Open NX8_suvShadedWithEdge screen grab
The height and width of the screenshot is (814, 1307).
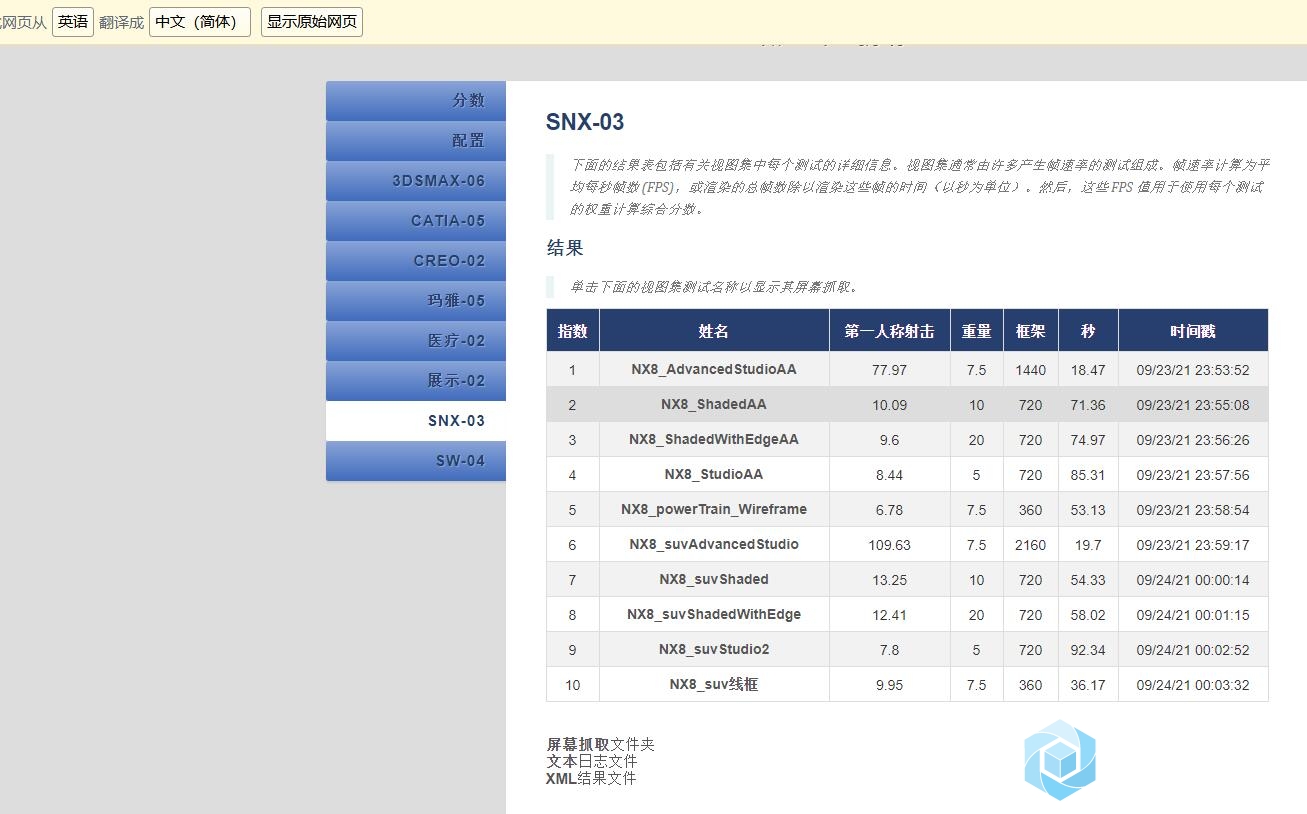714,614
